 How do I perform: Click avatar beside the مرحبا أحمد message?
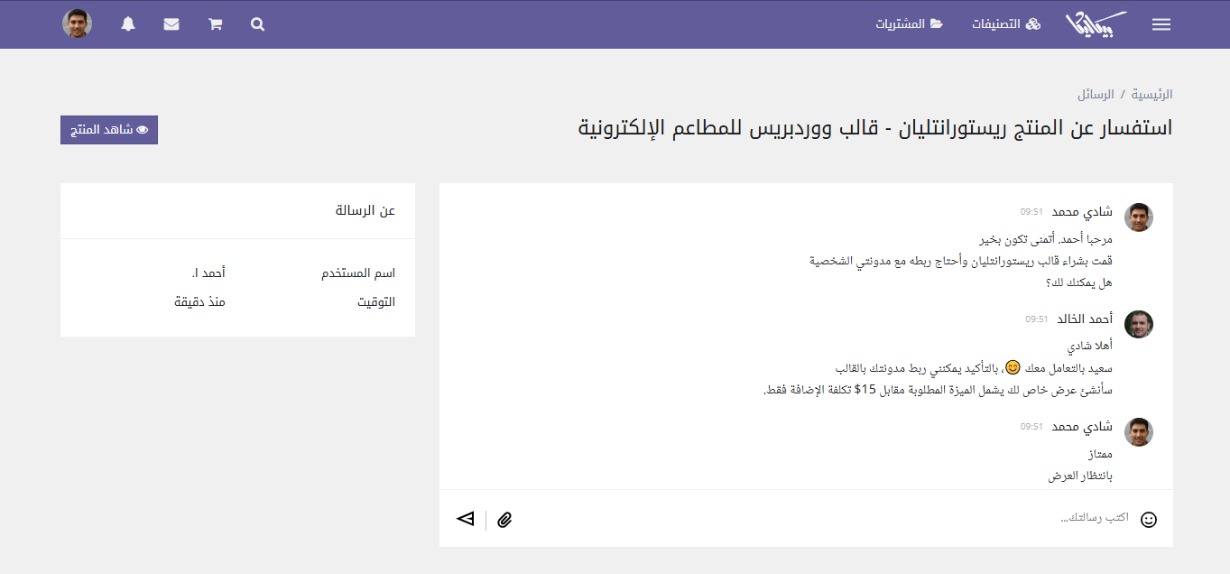pyautogui.click(x=1139, y=217)
